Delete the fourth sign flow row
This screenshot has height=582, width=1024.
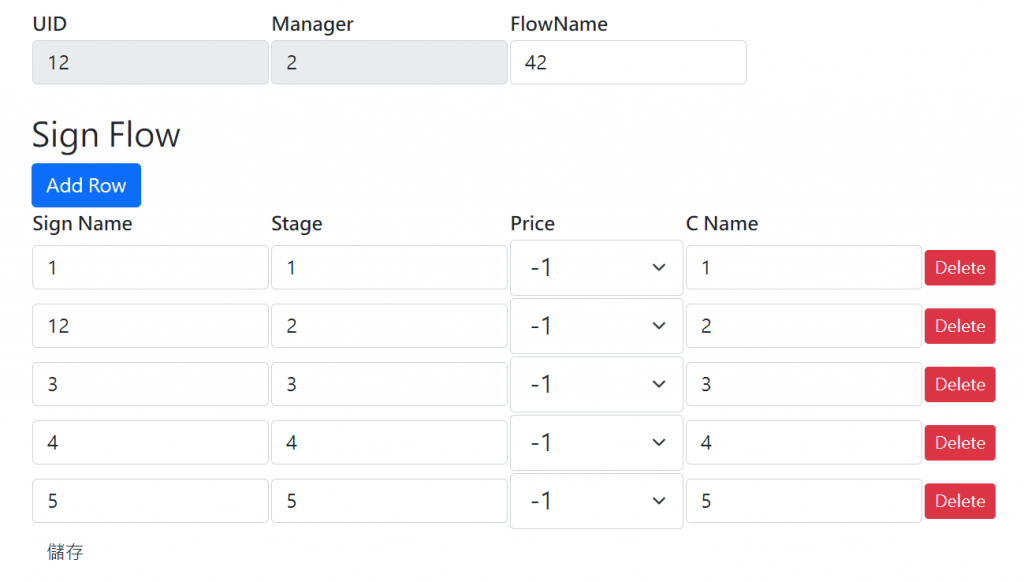click(959, 443)
